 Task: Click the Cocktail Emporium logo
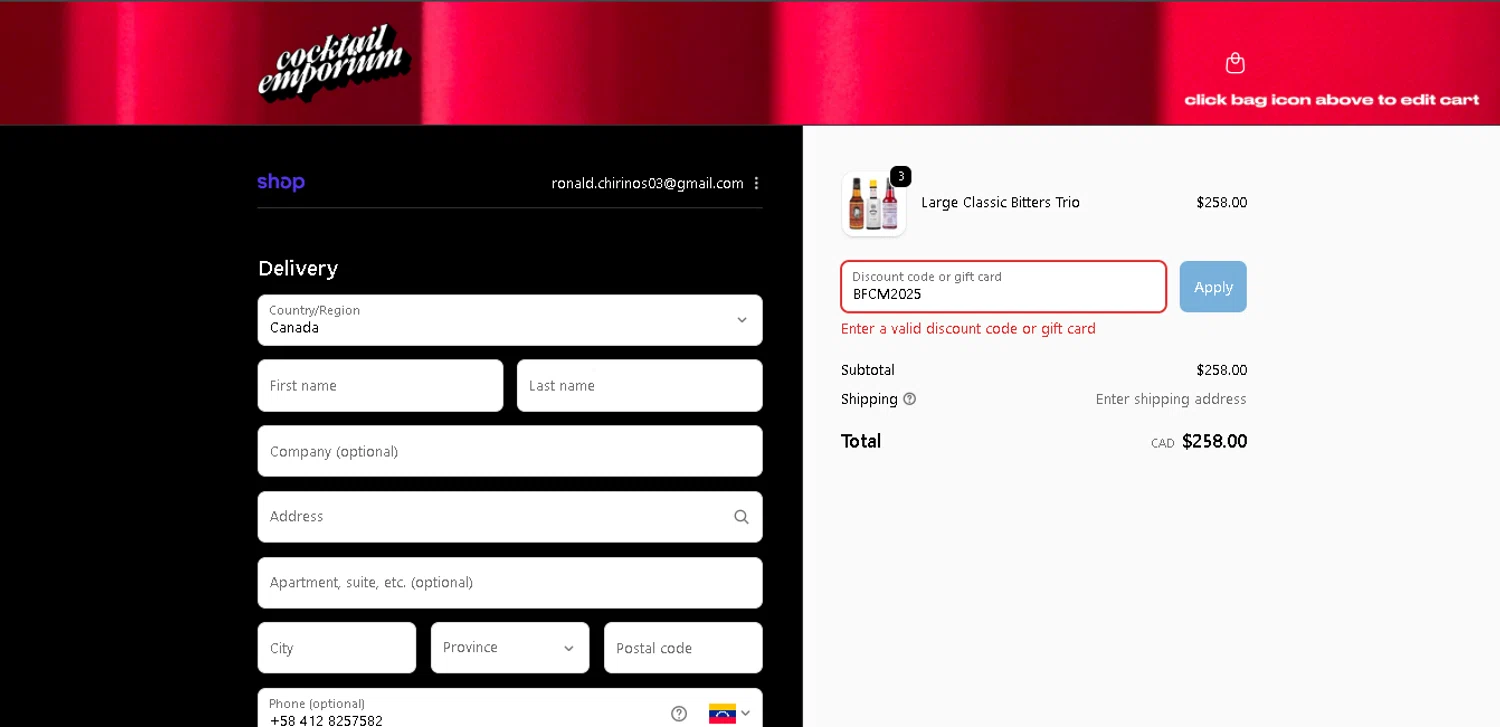click(333, 62)
